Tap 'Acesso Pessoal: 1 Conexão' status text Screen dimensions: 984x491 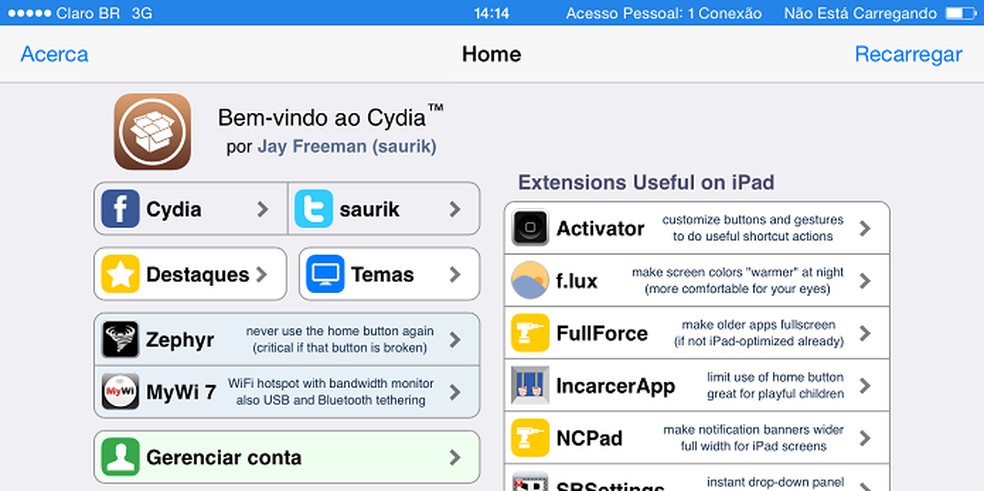664,13
